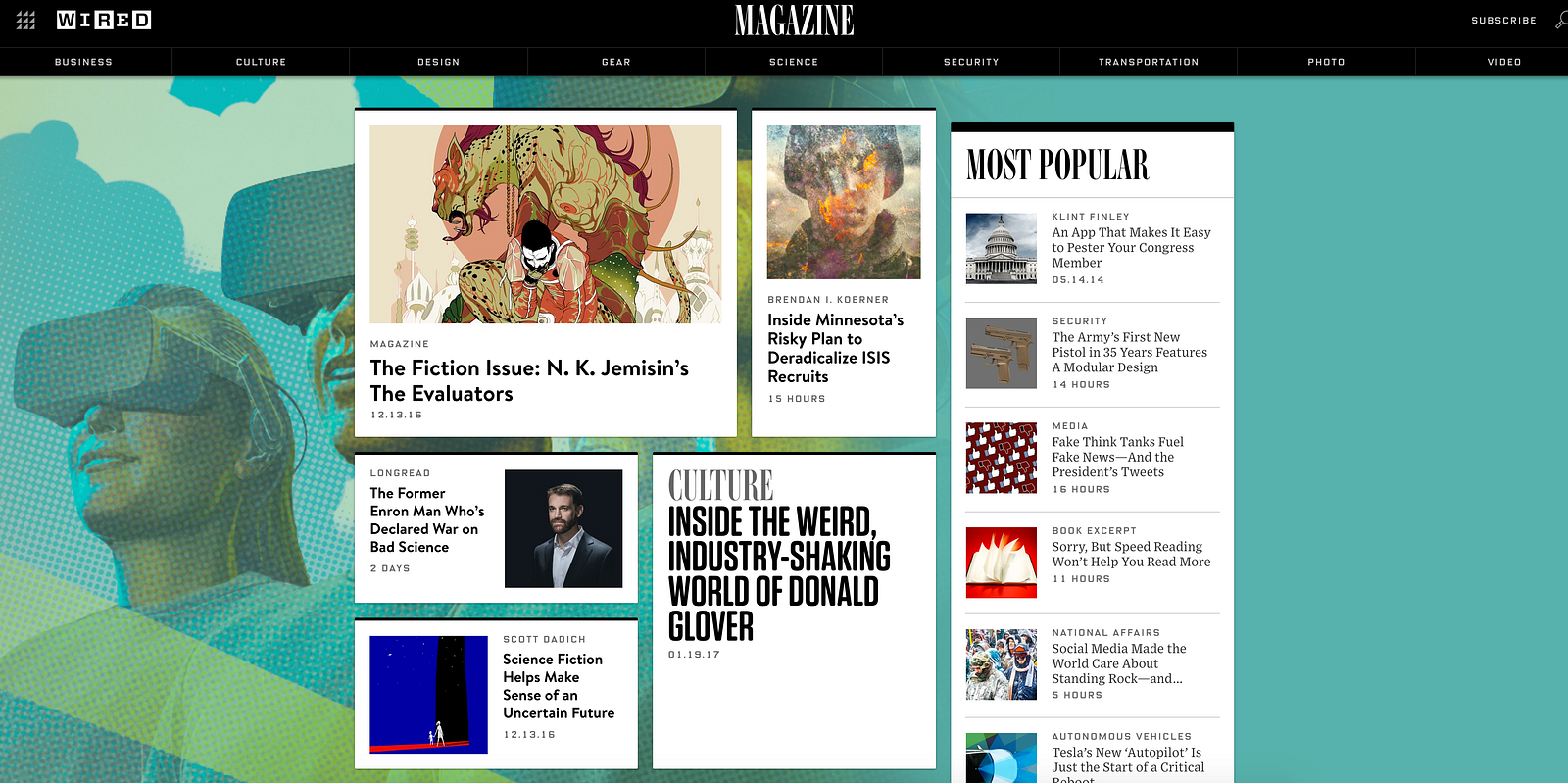Click the NATIONAL AFFAIRS label
Screen dimensions: 1568x783
tap(1106, 633)
